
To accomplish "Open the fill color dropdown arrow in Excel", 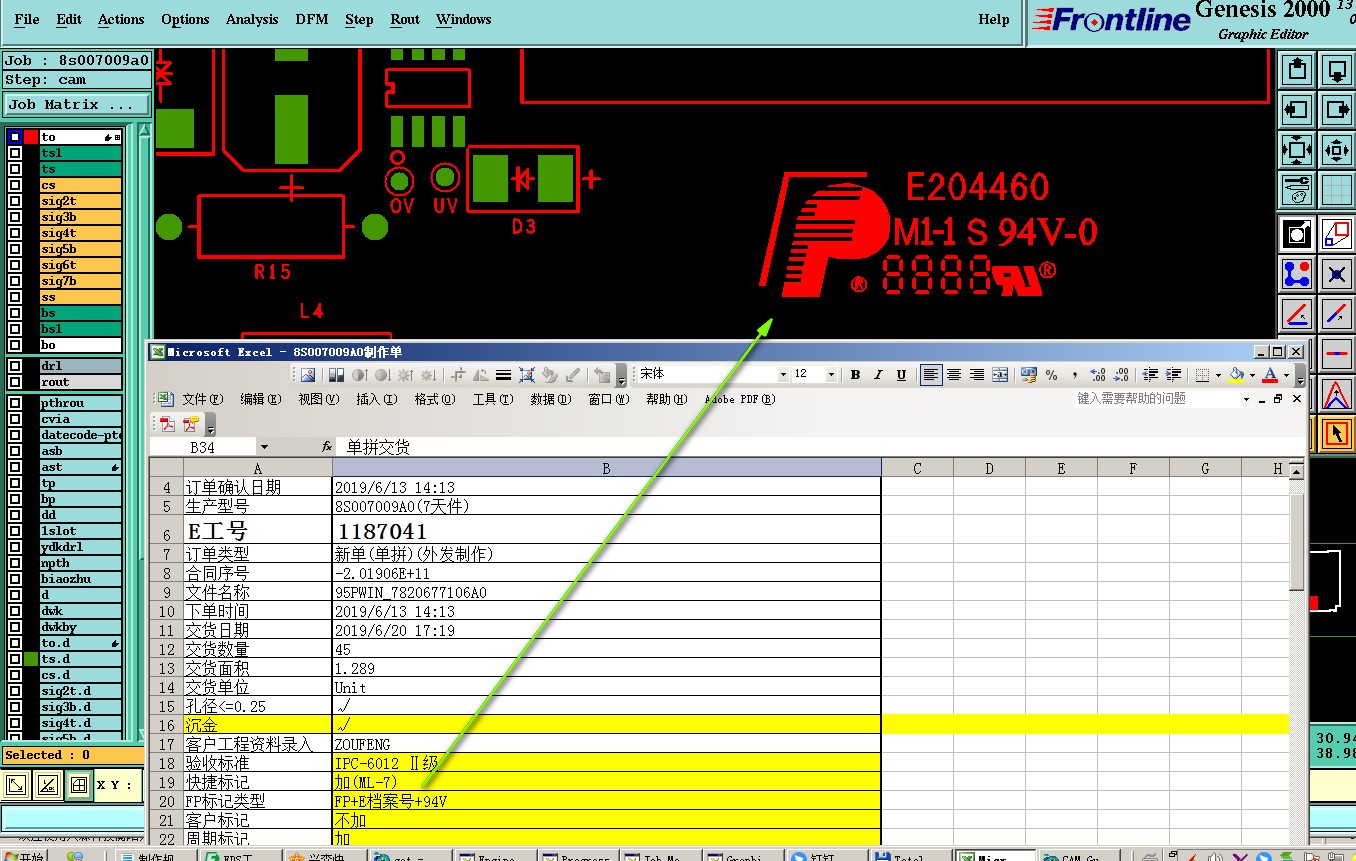I will click(x=1252, y=375).
